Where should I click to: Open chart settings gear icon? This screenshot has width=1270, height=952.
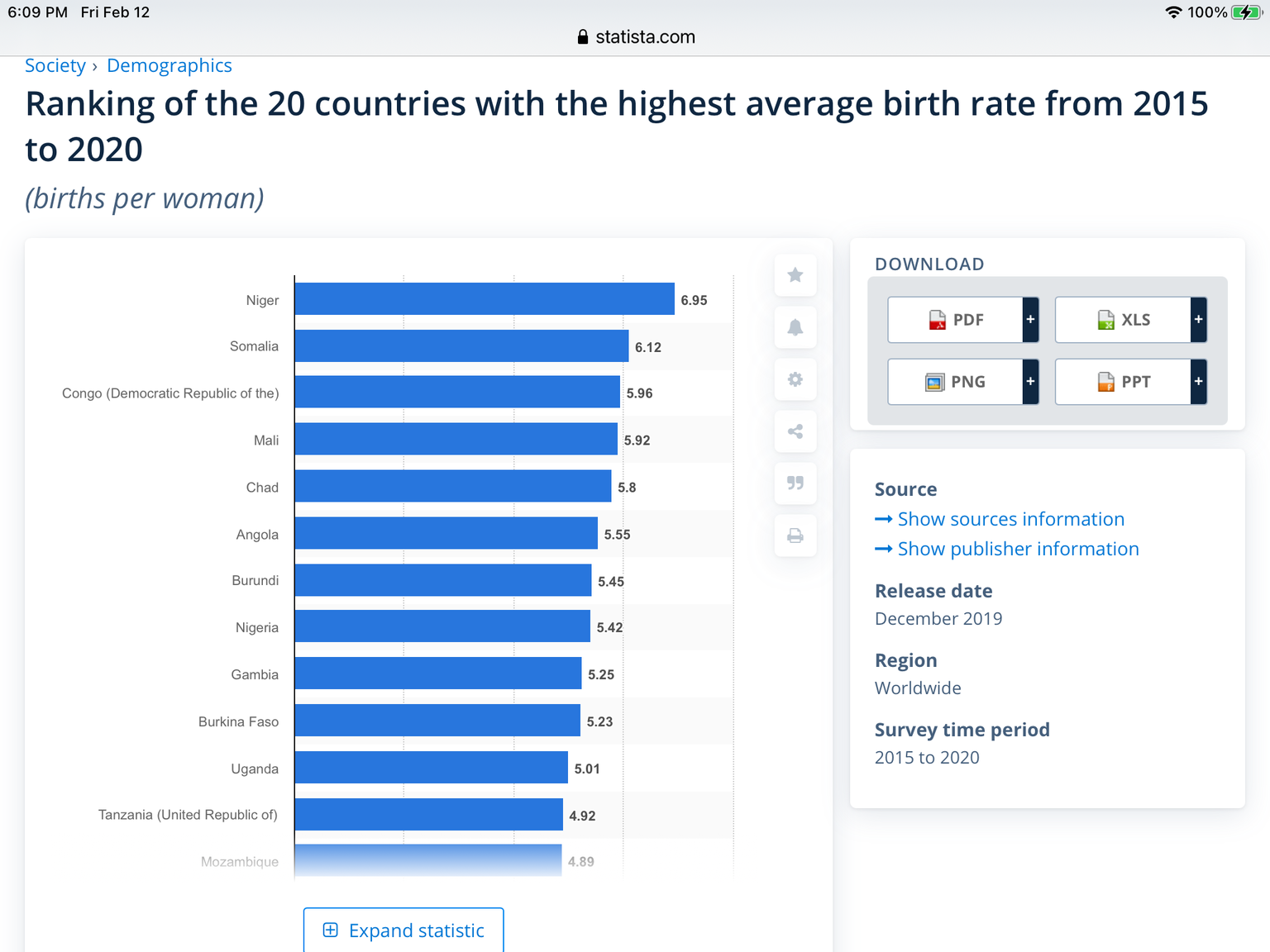point(795,379)
